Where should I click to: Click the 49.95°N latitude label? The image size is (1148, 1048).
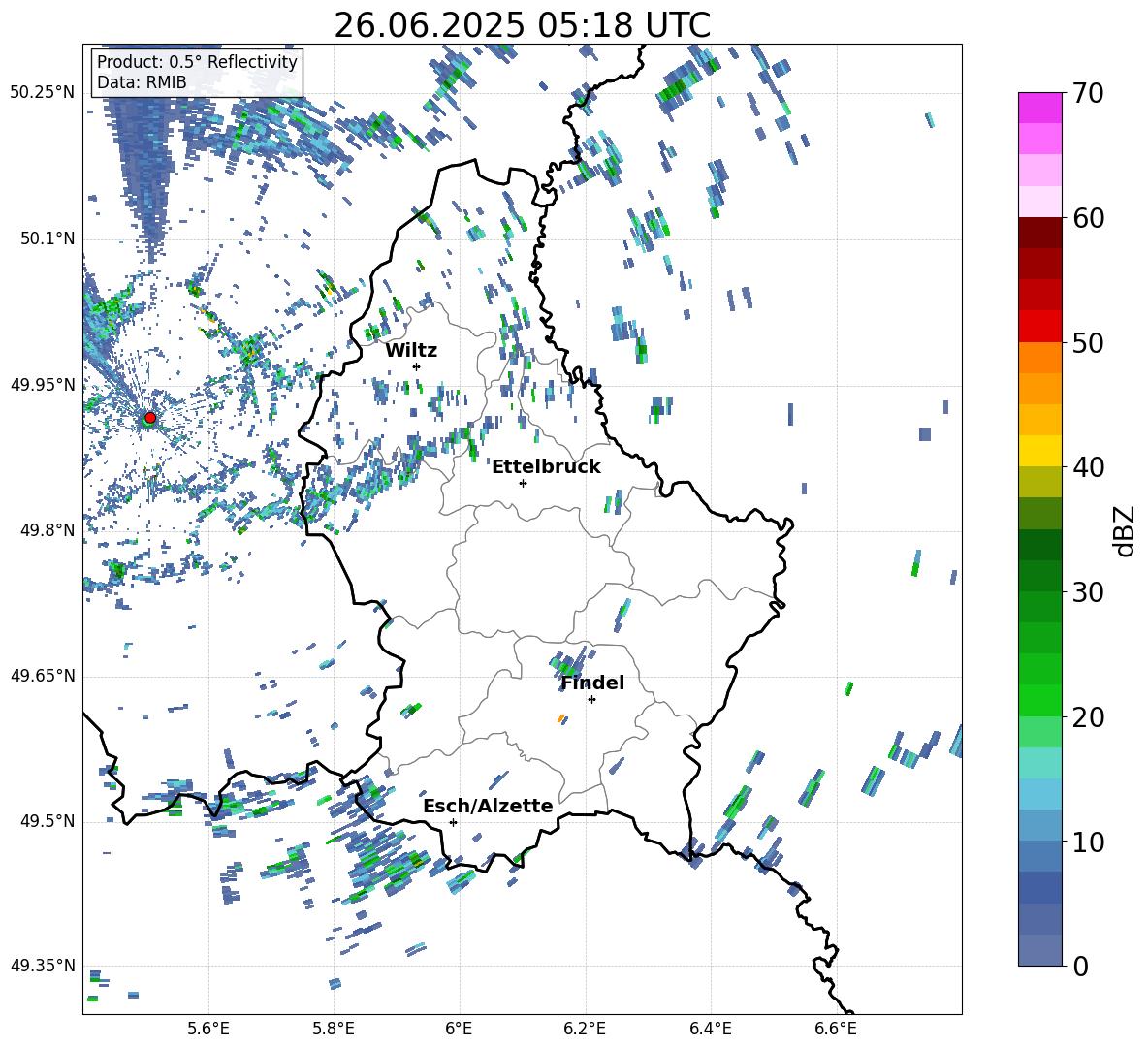click(x=43, y=384)
